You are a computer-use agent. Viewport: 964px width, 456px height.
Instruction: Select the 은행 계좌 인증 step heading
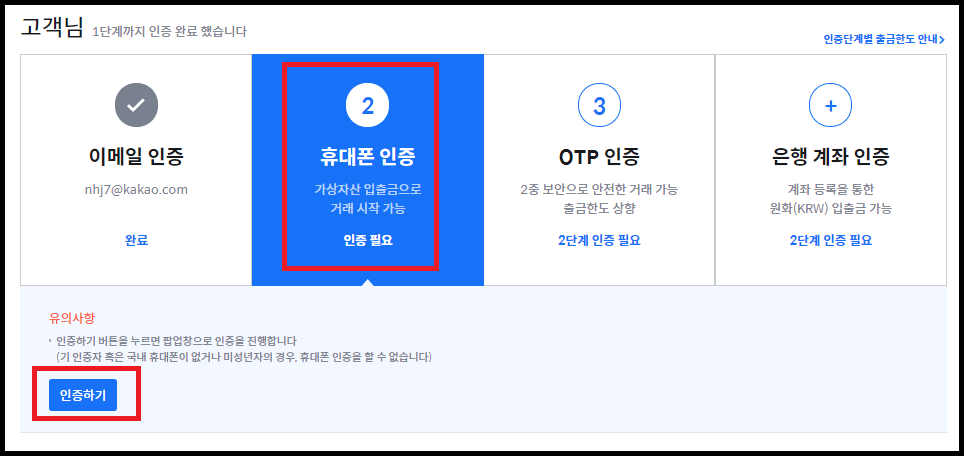click(x=831, y=158)
